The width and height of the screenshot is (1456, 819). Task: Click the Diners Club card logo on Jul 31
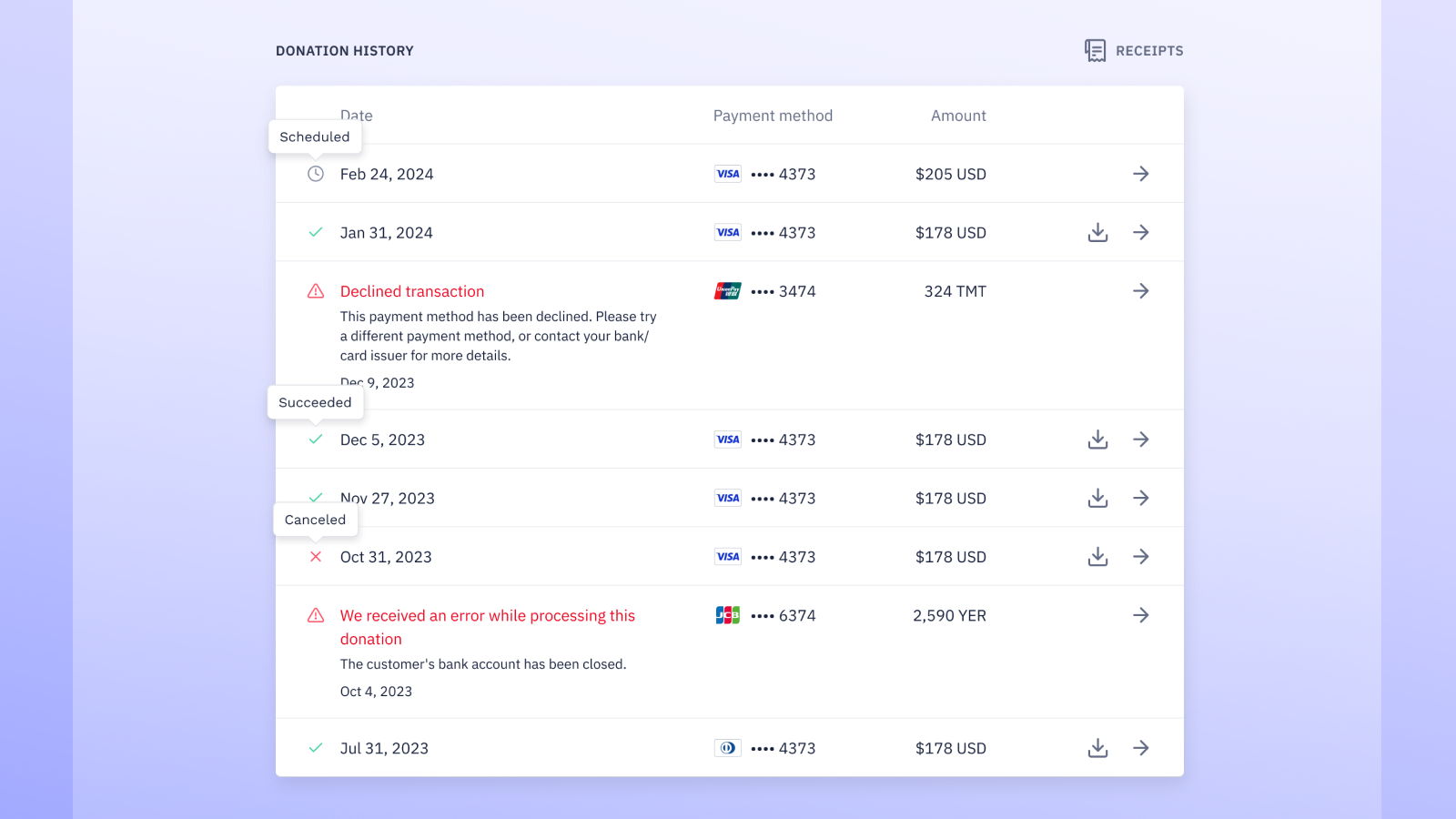(x=727, y=748)
